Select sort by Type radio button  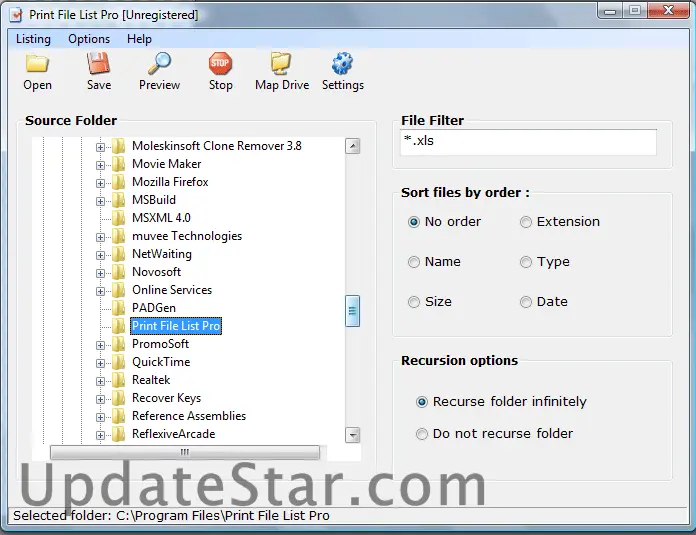526,262
